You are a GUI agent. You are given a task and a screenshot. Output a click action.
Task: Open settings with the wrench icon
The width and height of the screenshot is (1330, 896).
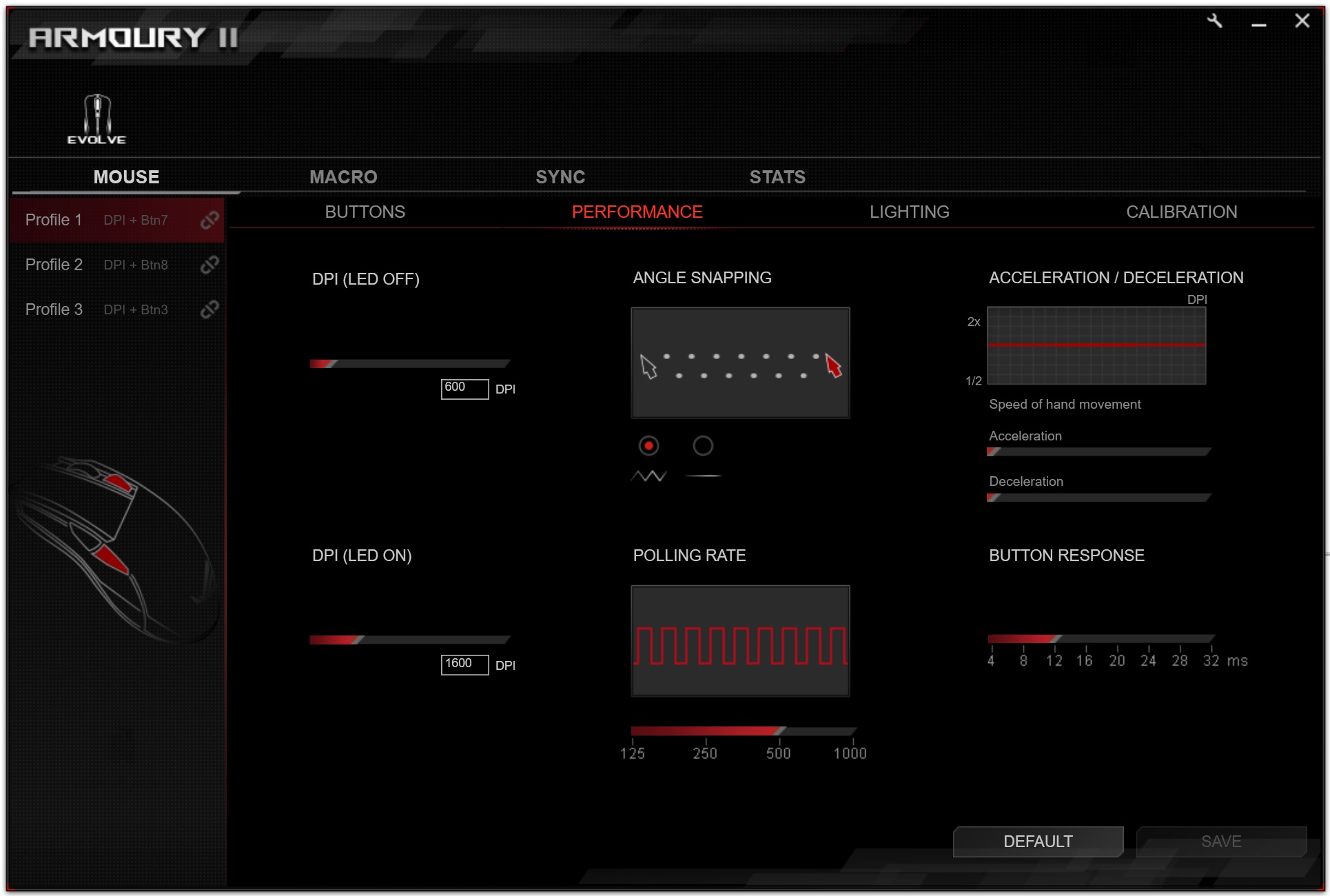(1215, 21)
